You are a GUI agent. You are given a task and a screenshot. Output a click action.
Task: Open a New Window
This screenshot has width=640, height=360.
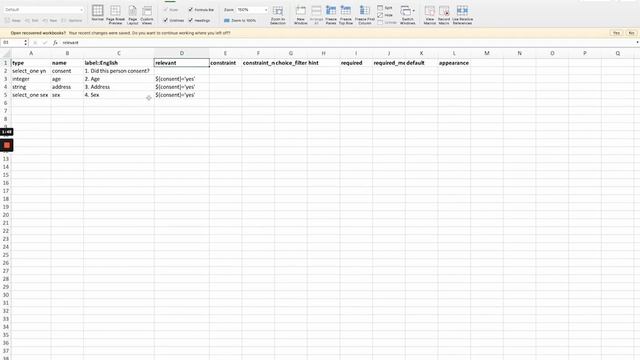(301, 15)
